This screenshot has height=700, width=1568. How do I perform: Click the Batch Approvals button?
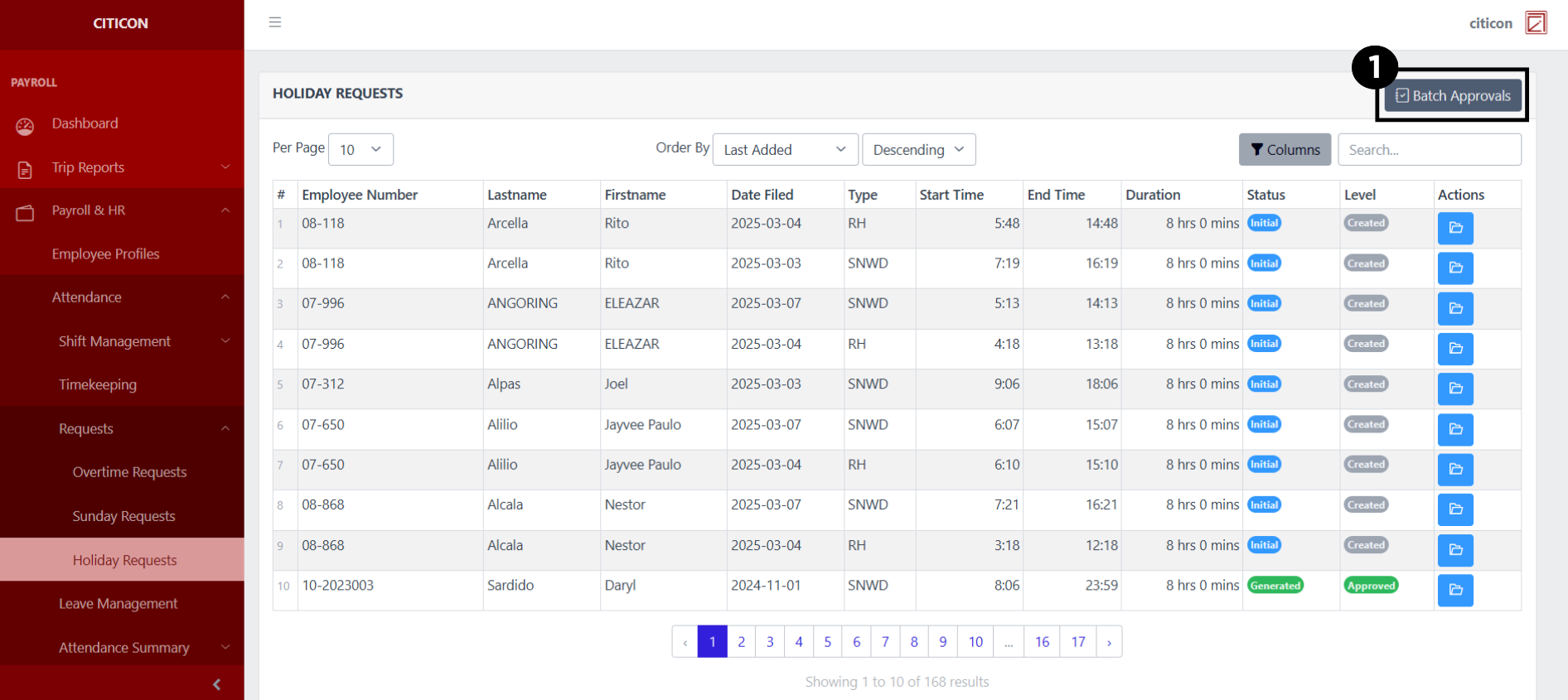tap(1452, 96)
